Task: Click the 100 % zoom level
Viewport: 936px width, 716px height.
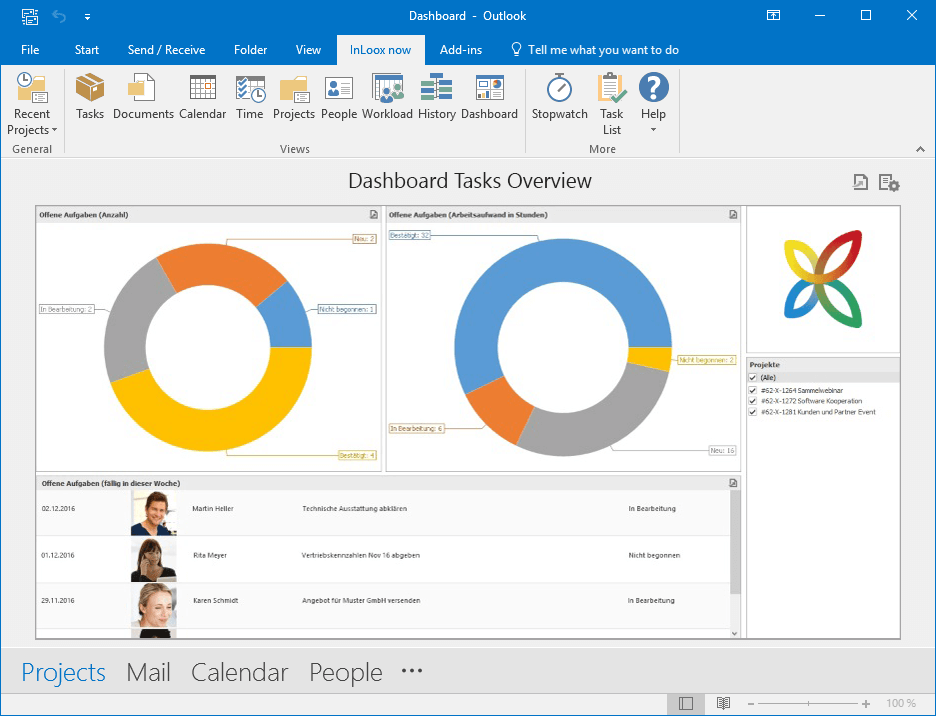Action: pos(901,703)
